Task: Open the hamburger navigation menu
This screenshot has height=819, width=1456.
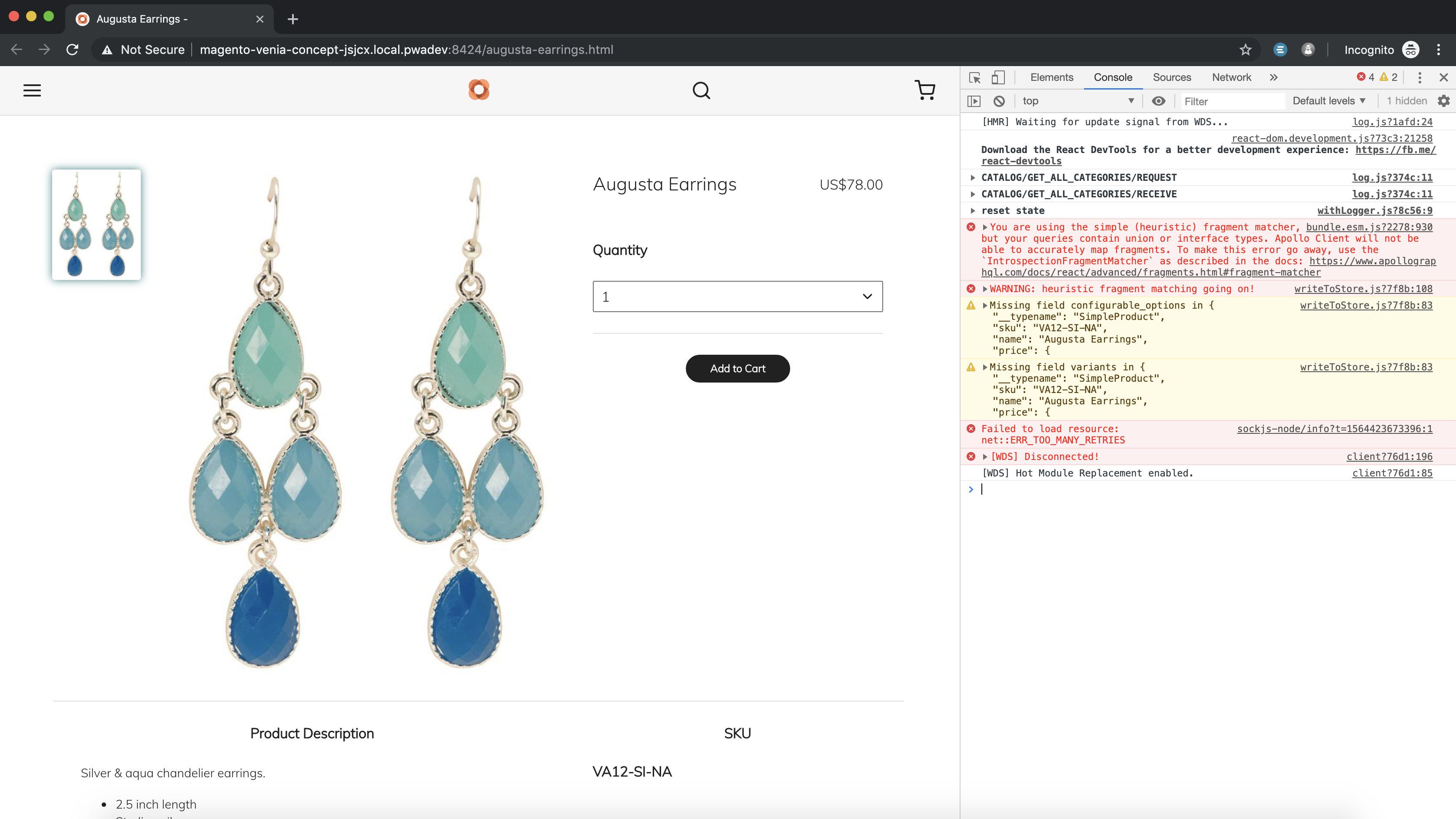Action: pos(32,90)
